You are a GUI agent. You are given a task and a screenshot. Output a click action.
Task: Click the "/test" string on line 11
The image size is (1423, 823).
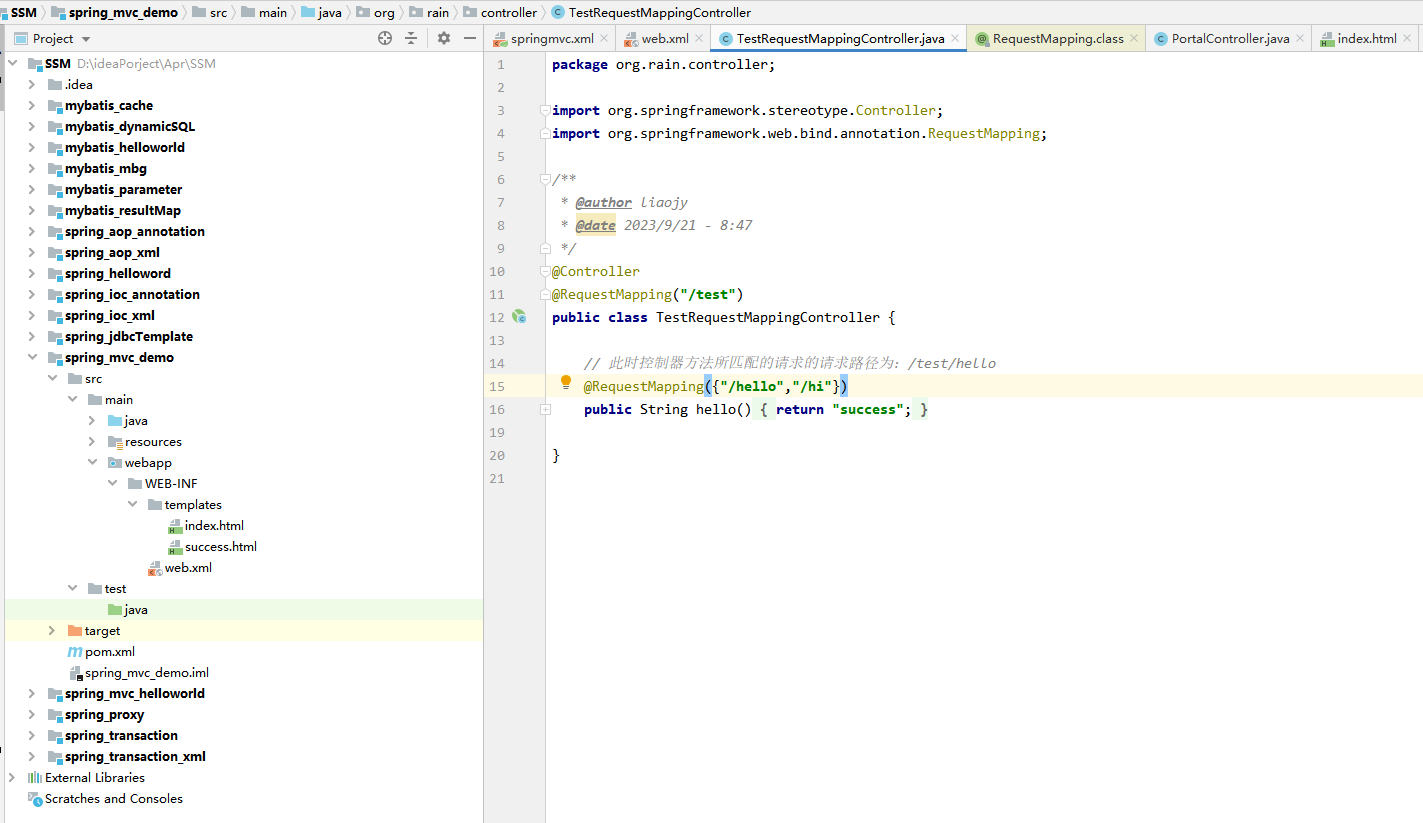(708, 294)
